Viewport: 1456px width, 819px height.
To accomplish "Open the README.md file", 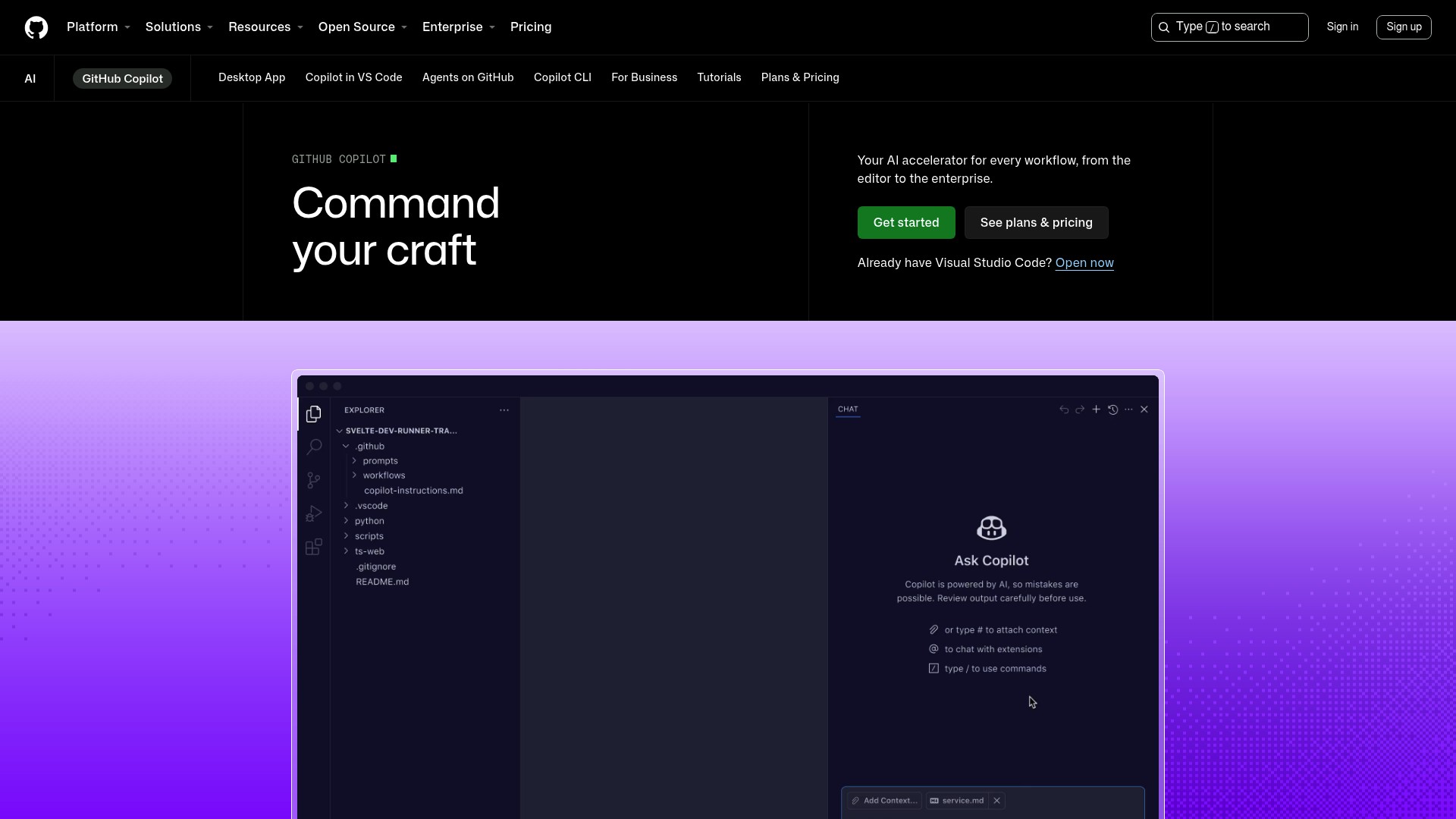I will tap(382, 582).
